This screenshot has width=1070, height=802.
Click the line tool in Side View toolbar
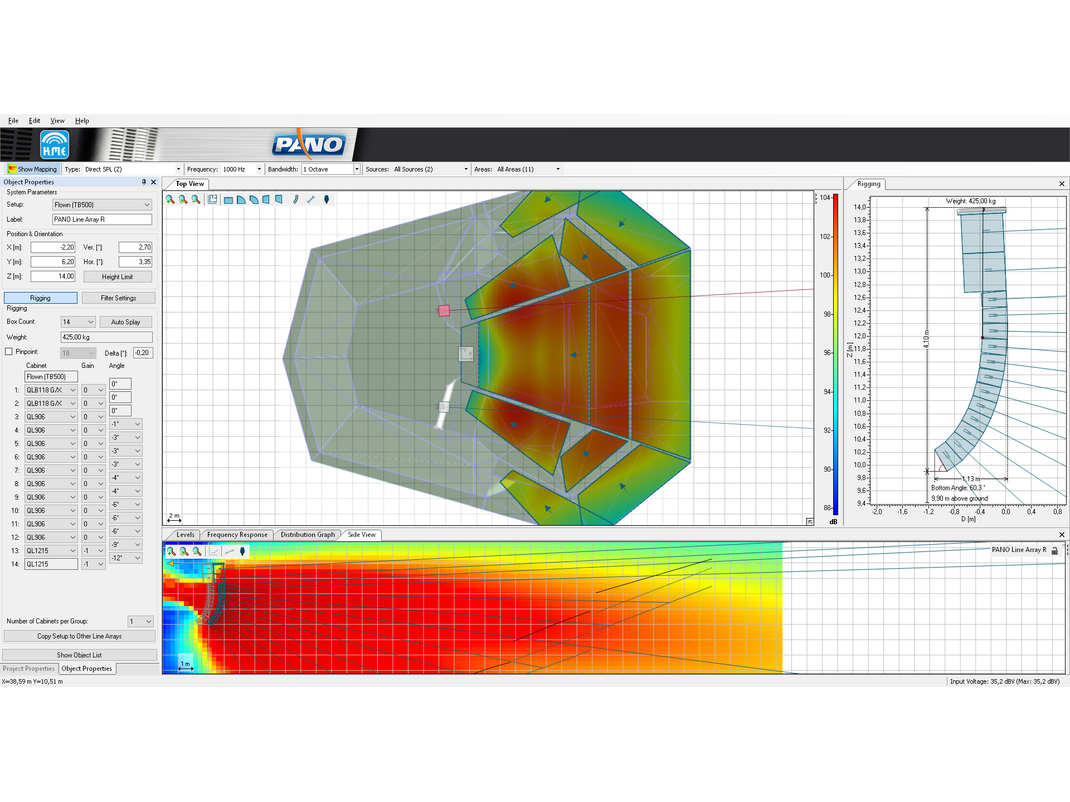(229, 552)
